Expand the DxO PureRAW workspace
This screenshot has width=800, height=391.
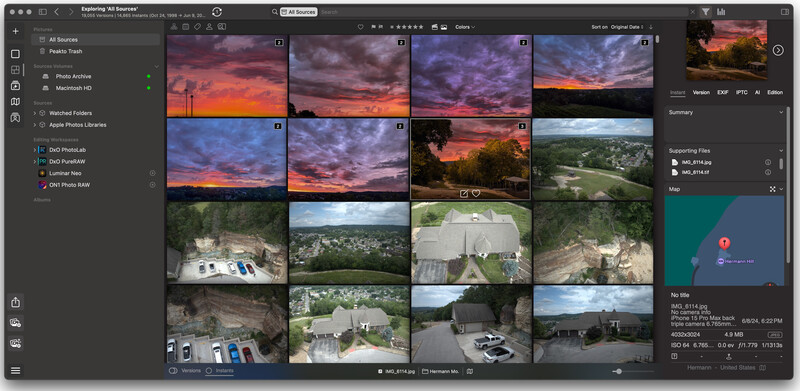click(x=35, y=161)
